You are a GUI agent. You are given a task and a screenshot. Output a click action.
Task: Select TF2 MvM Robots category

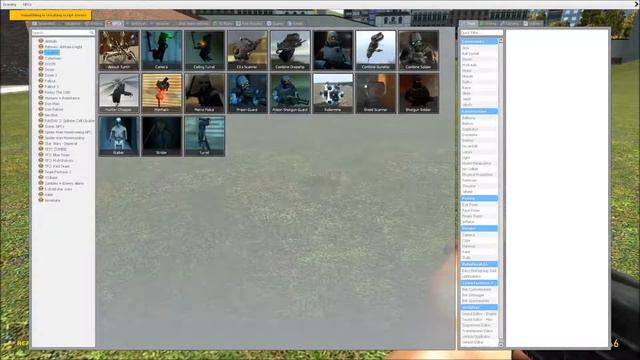[59, 160]
